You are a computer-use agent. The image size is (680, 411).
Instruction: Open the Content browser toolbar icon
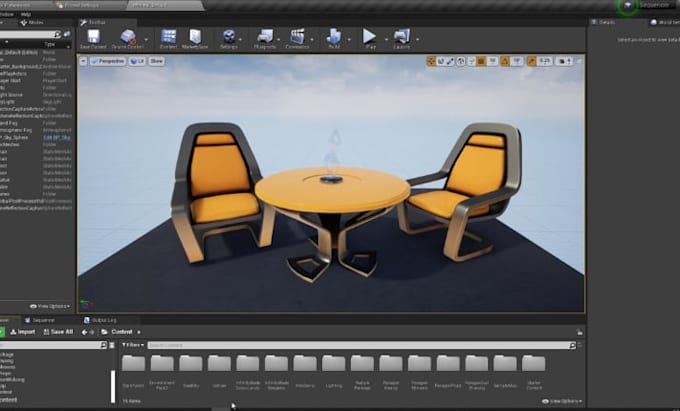click(168, 37)
